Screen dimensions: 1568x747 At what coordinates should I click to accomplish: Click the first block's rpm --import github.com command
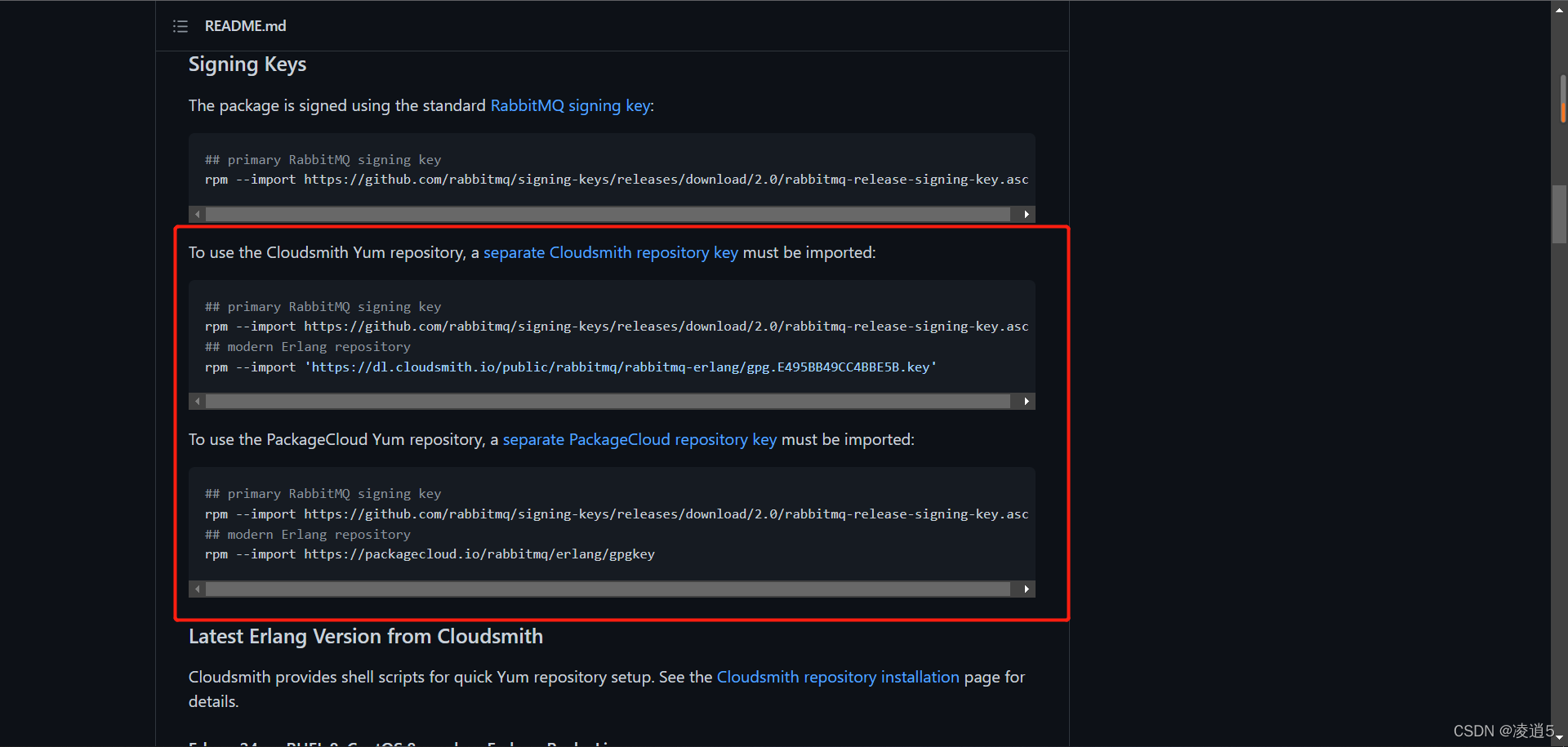pos(617,180)
